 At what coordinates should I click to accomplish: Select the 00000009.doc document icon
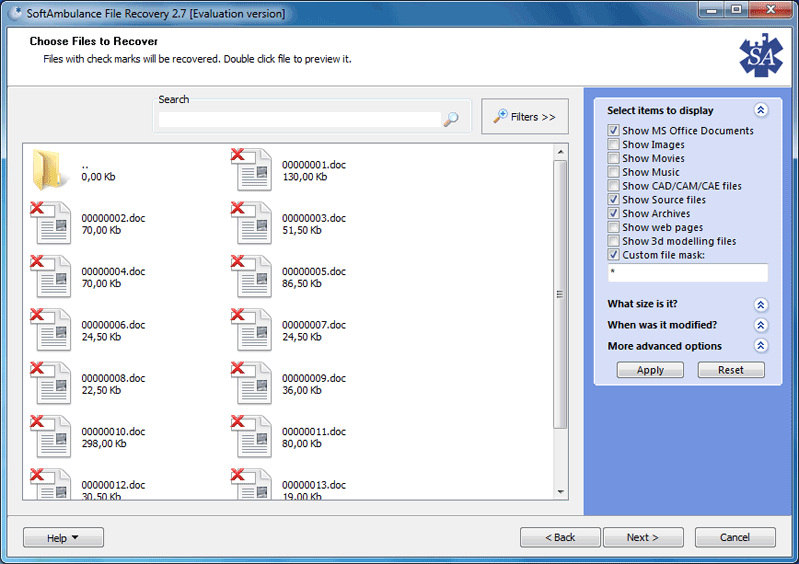(252, 385)
